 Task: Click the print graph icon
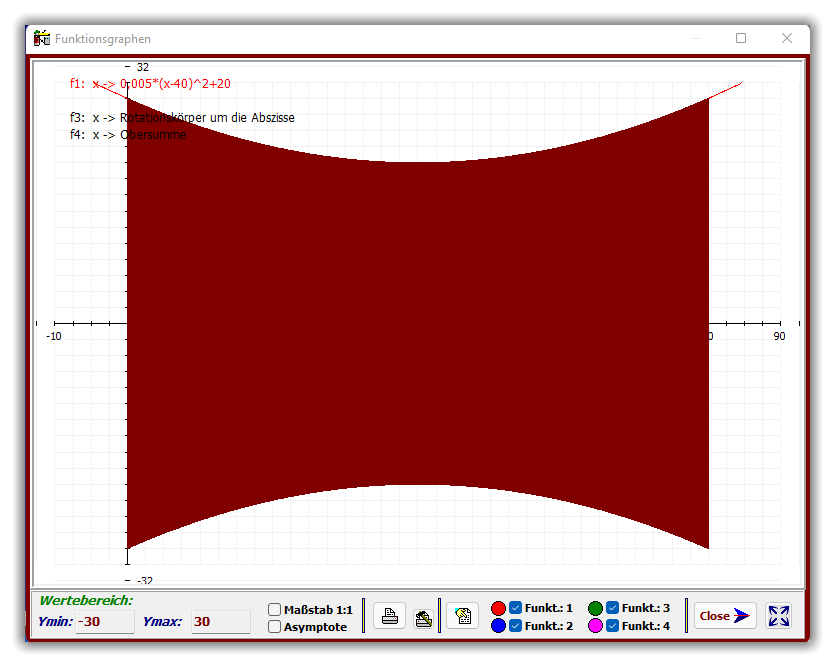coord(390,616)
